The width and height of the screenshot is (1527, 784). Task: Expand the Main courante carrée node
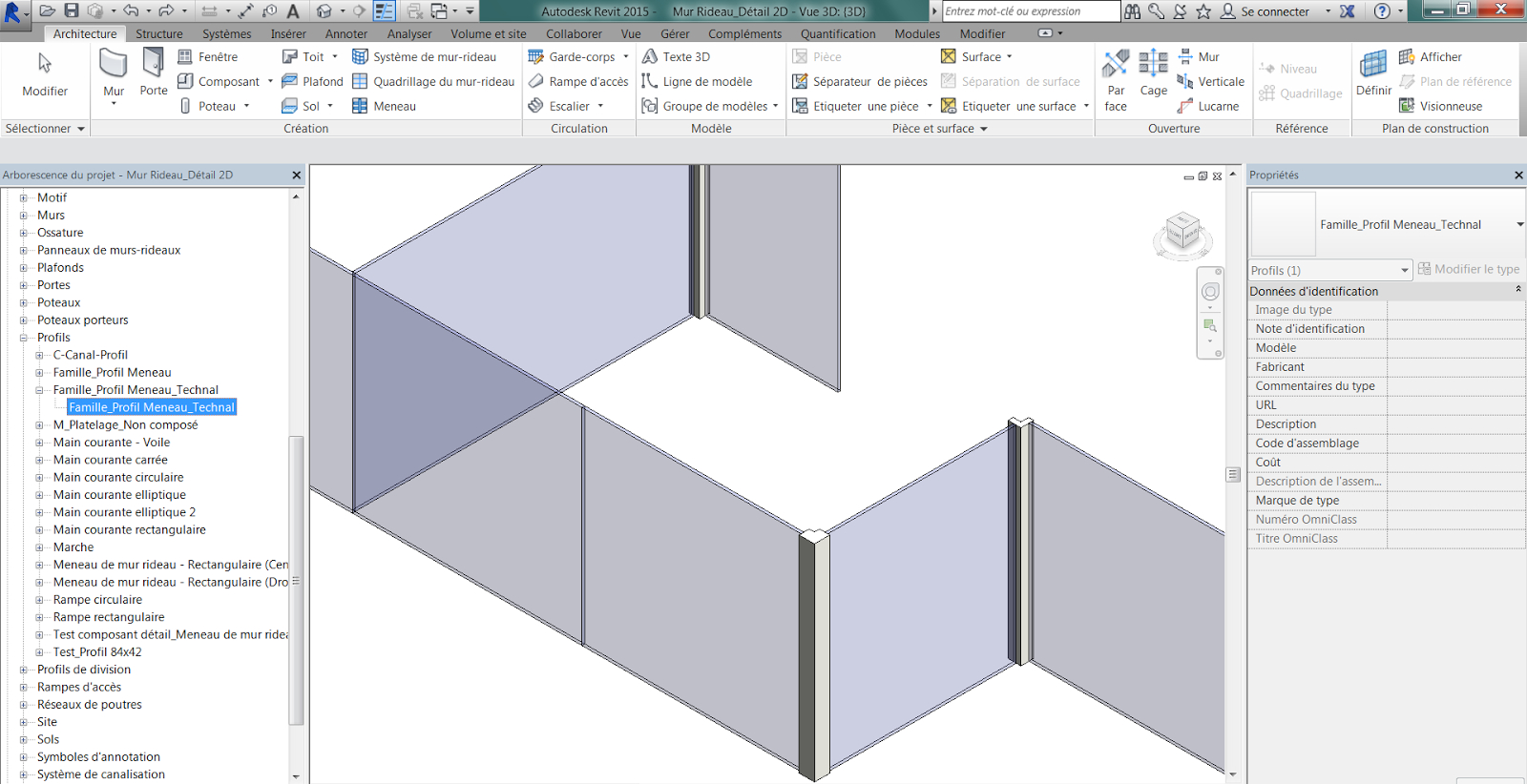point(40,460)
